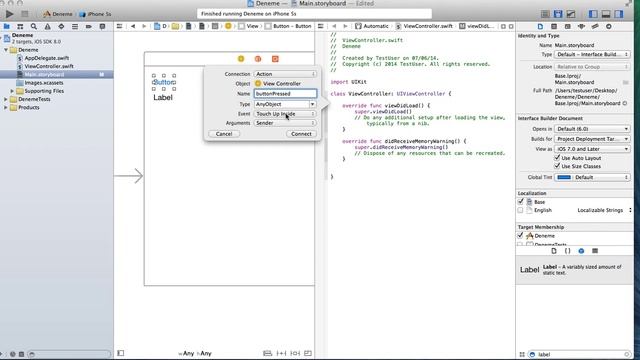Show the Connections inspector
This screenshot has height=360, width=640.
(x=609, y=27)
